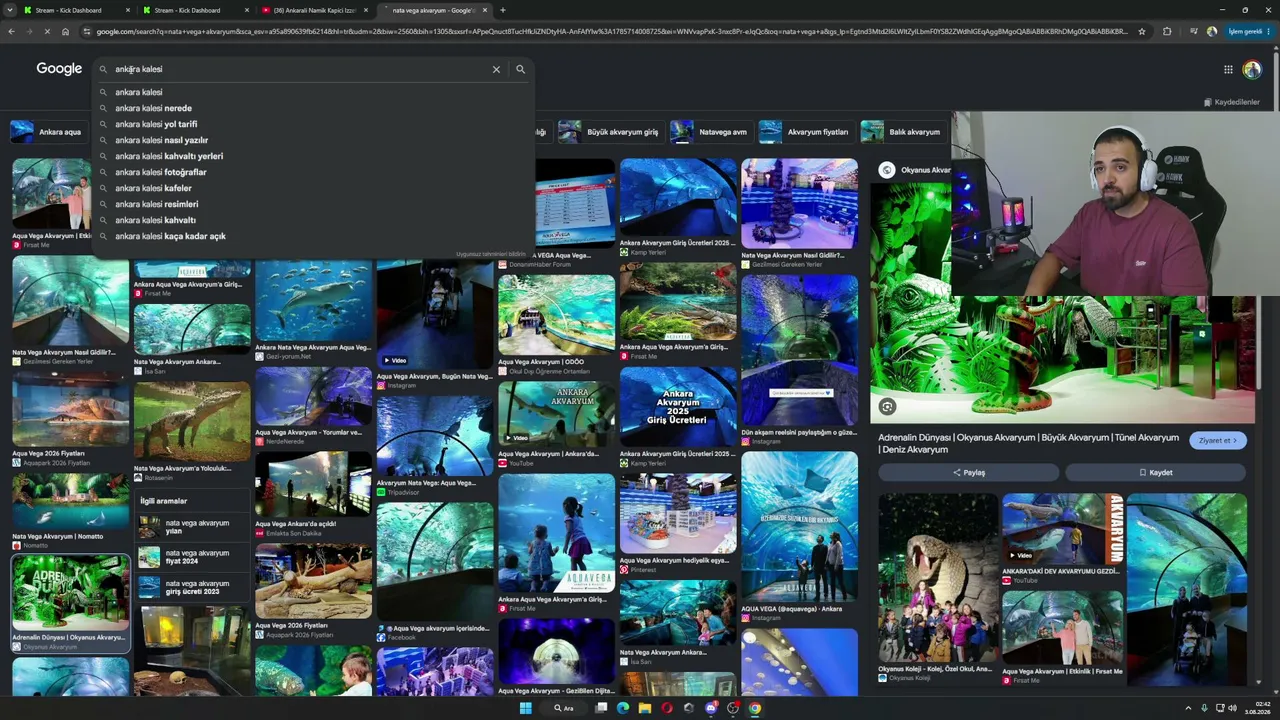Open the Aqua Vega Ankara'da açıldı image
This screenshot has width=1280, height=720.
tap(313, 484)
